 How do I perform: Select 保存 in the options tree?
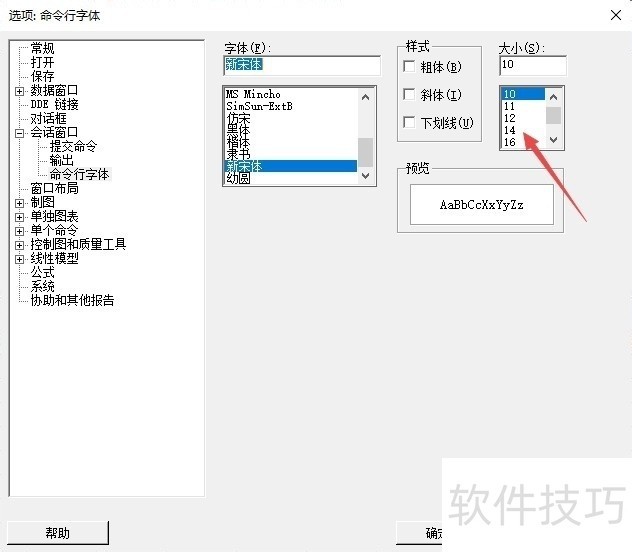(x=42, y=76)
